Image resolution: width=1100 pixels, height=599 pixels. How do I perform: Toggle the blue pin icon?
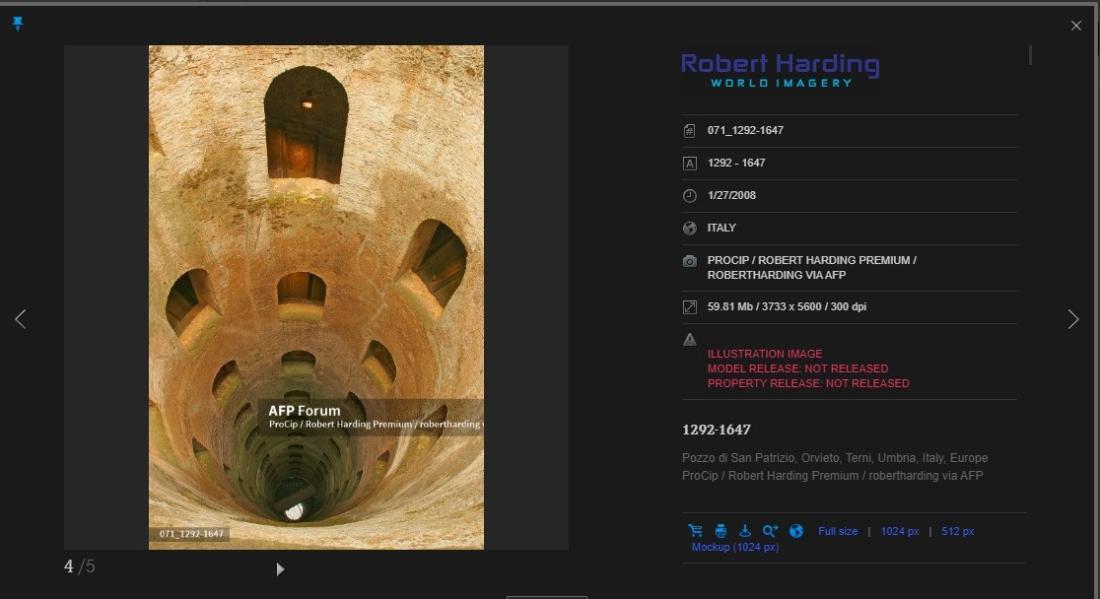tap(18, 24)
